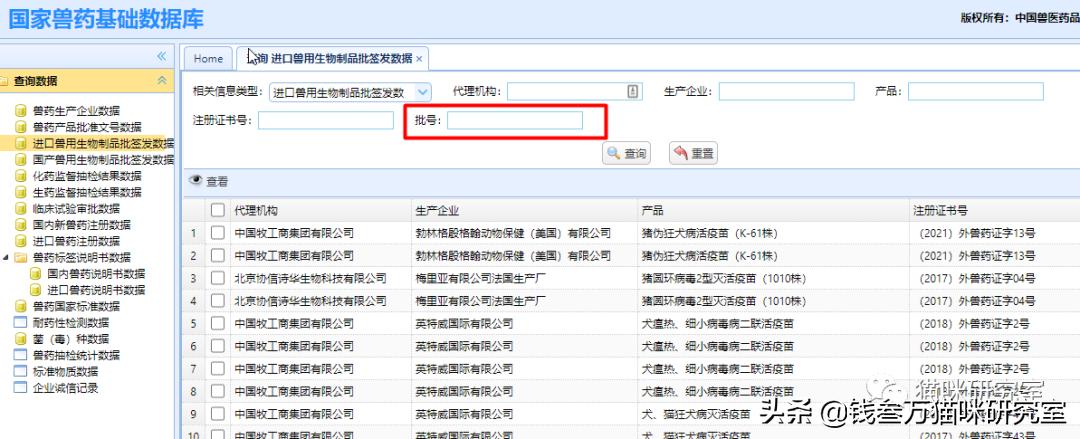
Task: Click 梅里亚有限公司法国生产厂 in row 4
Action: (481, 301)
